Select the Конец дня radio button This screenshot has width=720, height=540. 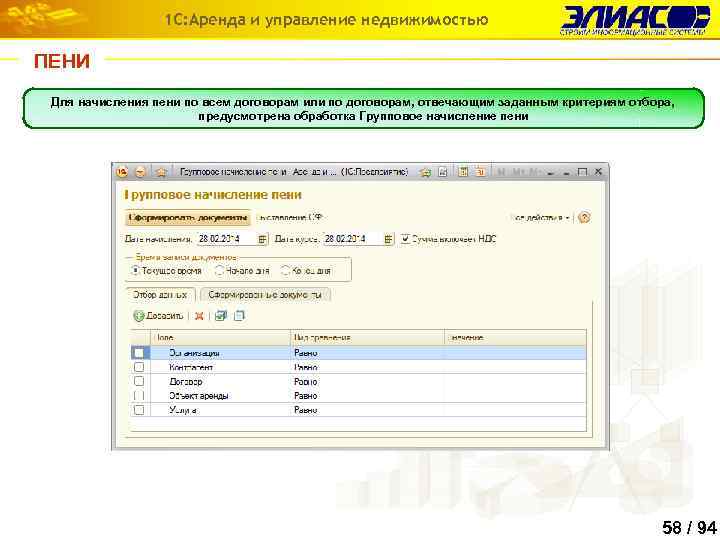[285, 271]
